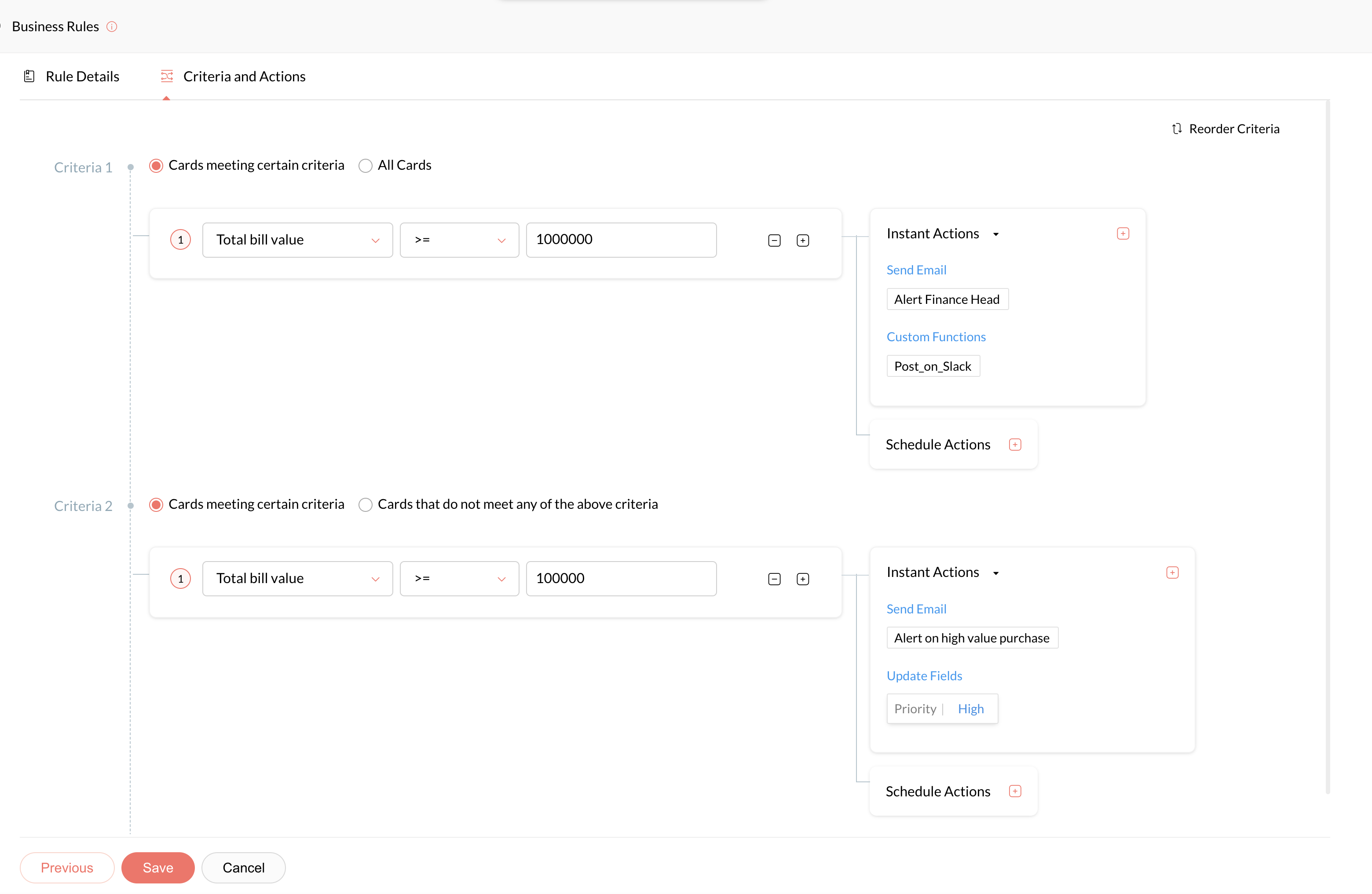1372x894 pixels.
Task: Click the 1000000 value input field
Action: 621,240
